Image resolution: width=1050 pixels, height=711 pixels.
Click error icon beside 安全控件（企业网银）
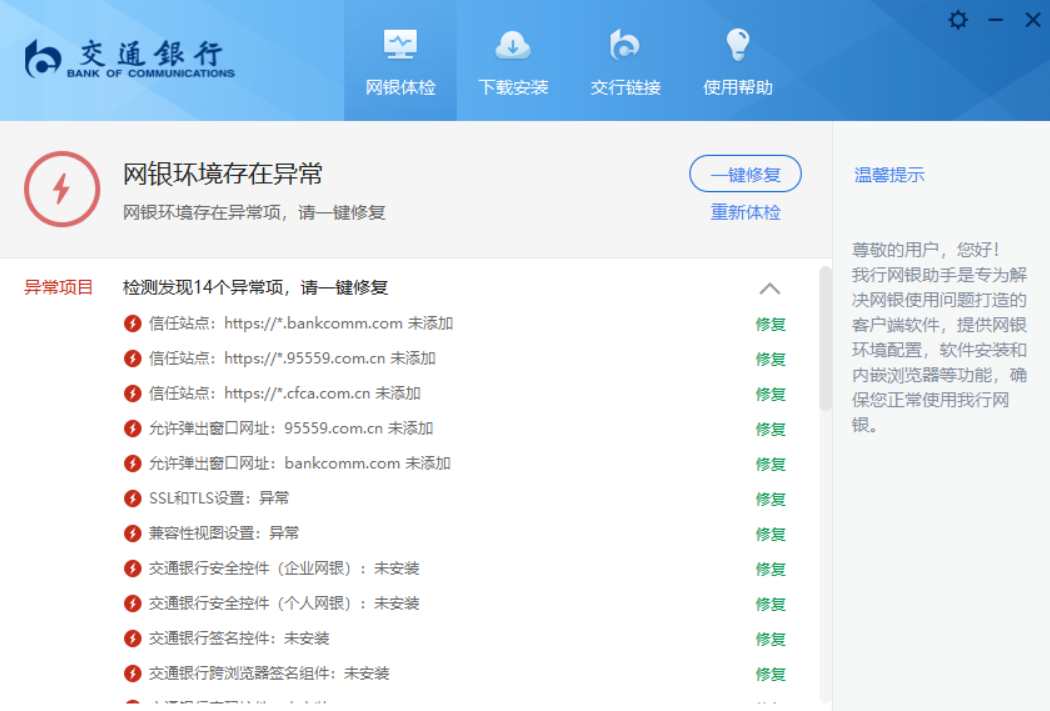(133, 568)
